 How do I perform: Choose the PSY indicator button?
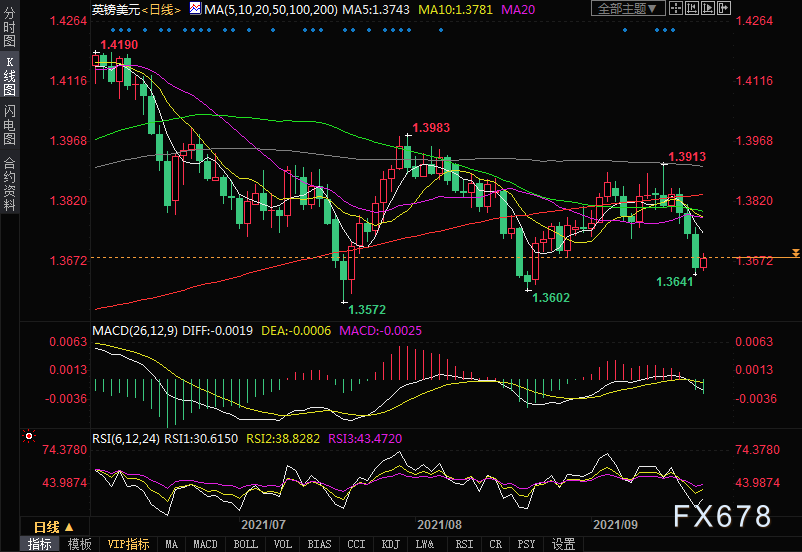tap(526, 544)
